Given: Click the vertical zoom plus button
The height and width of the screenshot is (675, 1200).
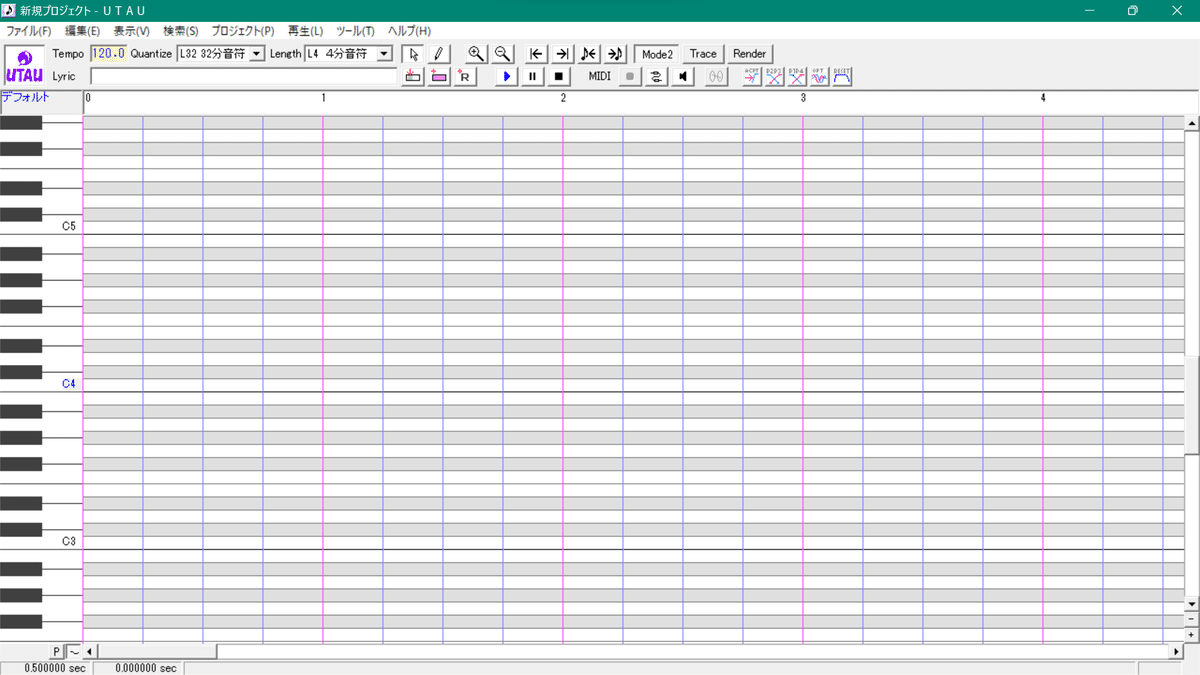Looking at the screenshot, I should point(1191,635).
